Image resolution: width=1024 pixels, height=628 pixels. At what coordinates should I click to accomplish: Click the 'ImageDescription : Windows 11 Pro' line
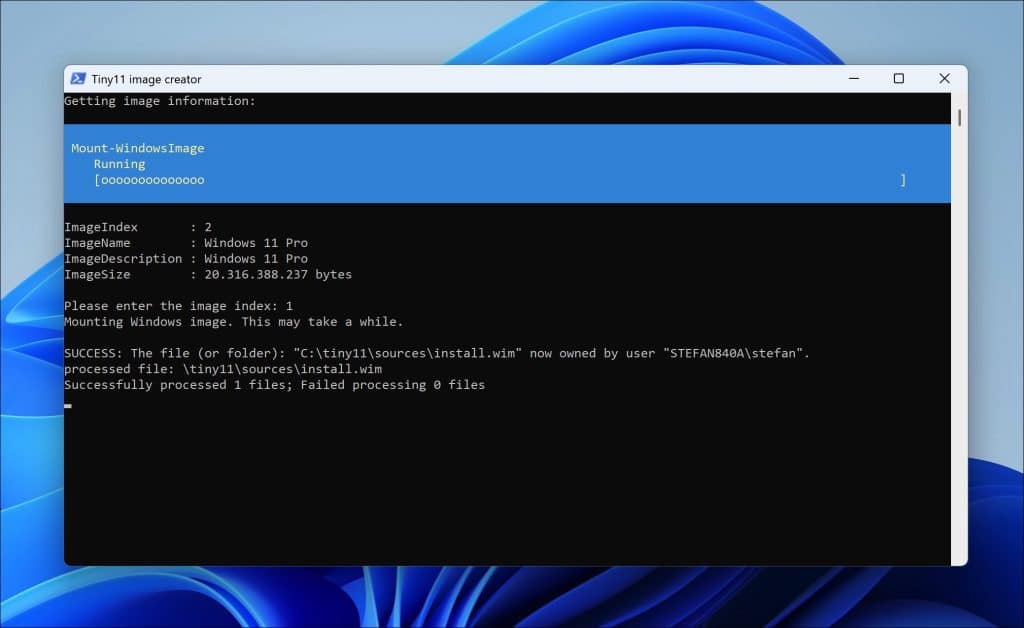click(186, 259)
